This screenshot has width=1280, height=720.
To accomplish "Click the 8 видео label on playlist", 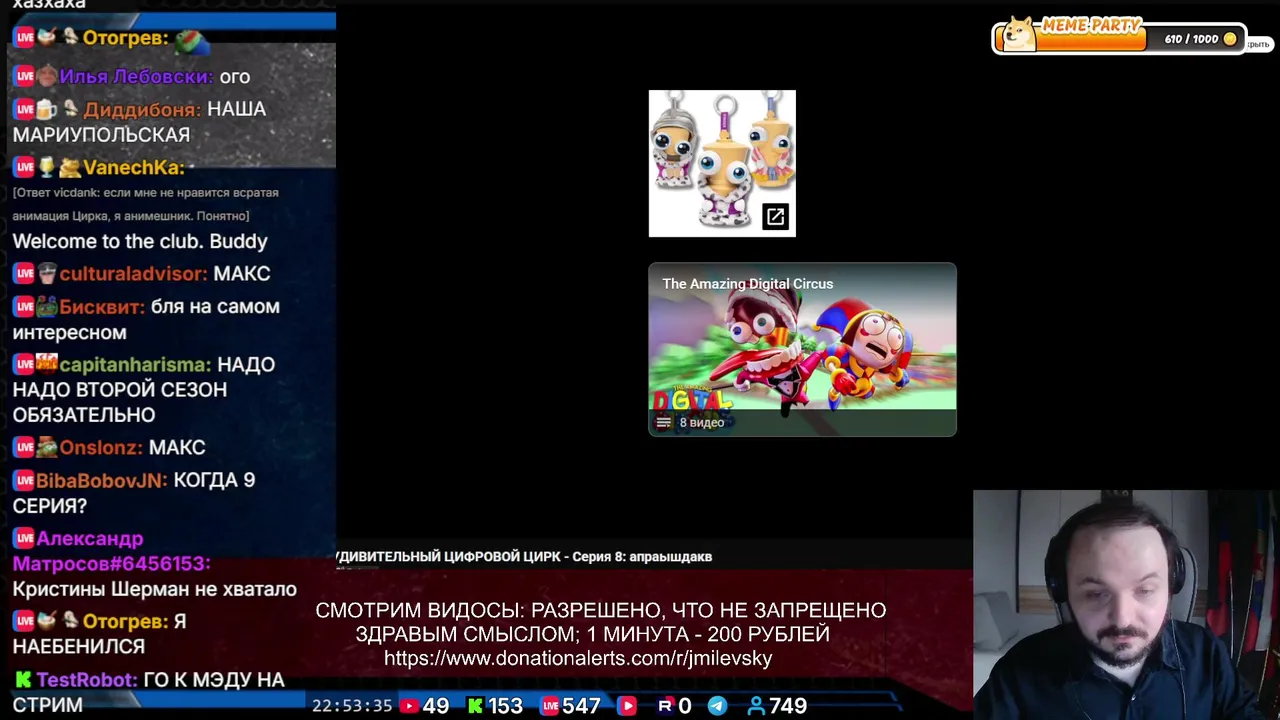I will point(702,423).
